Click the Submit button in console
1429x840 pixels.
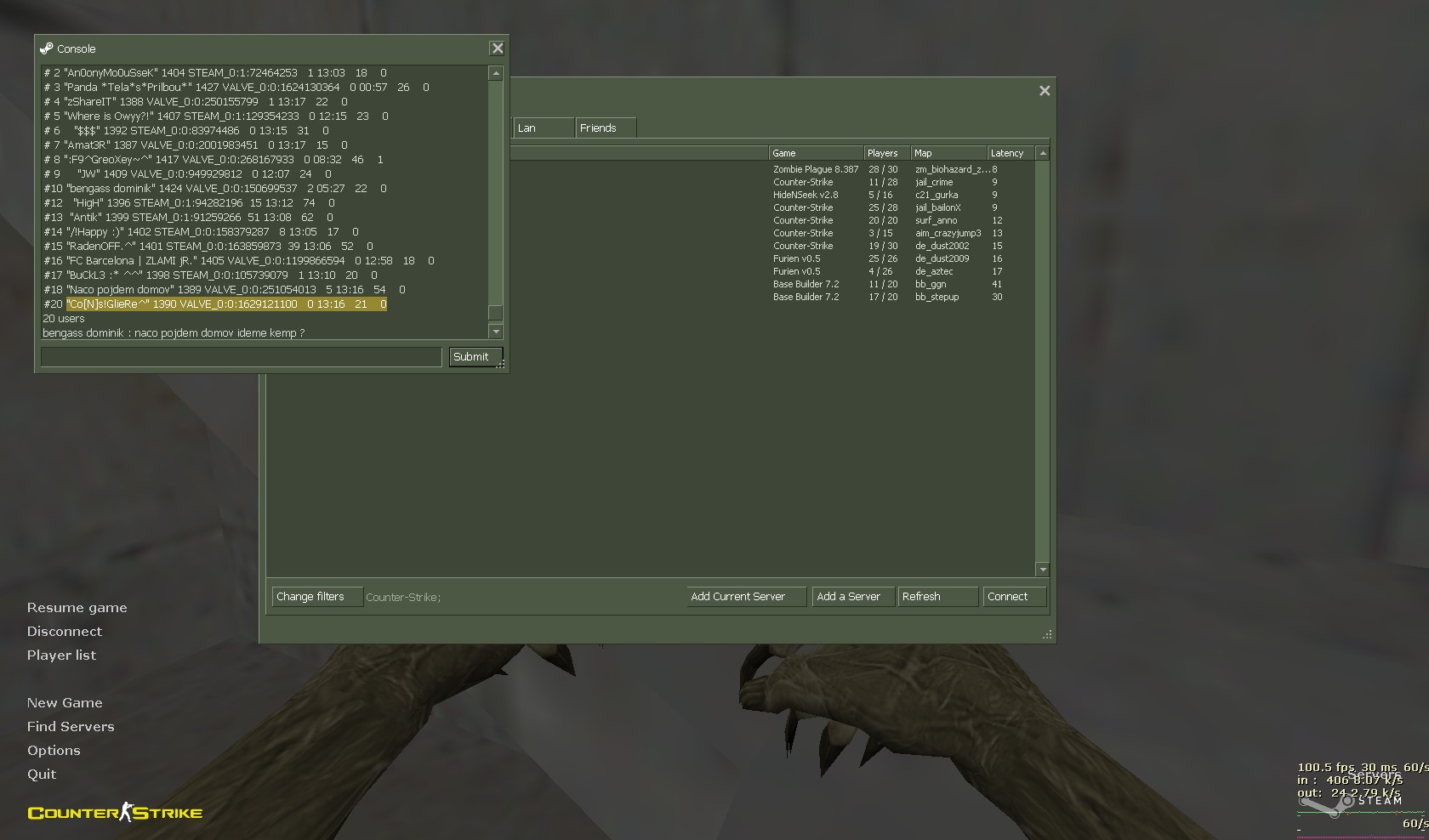(x=475, y=357)
